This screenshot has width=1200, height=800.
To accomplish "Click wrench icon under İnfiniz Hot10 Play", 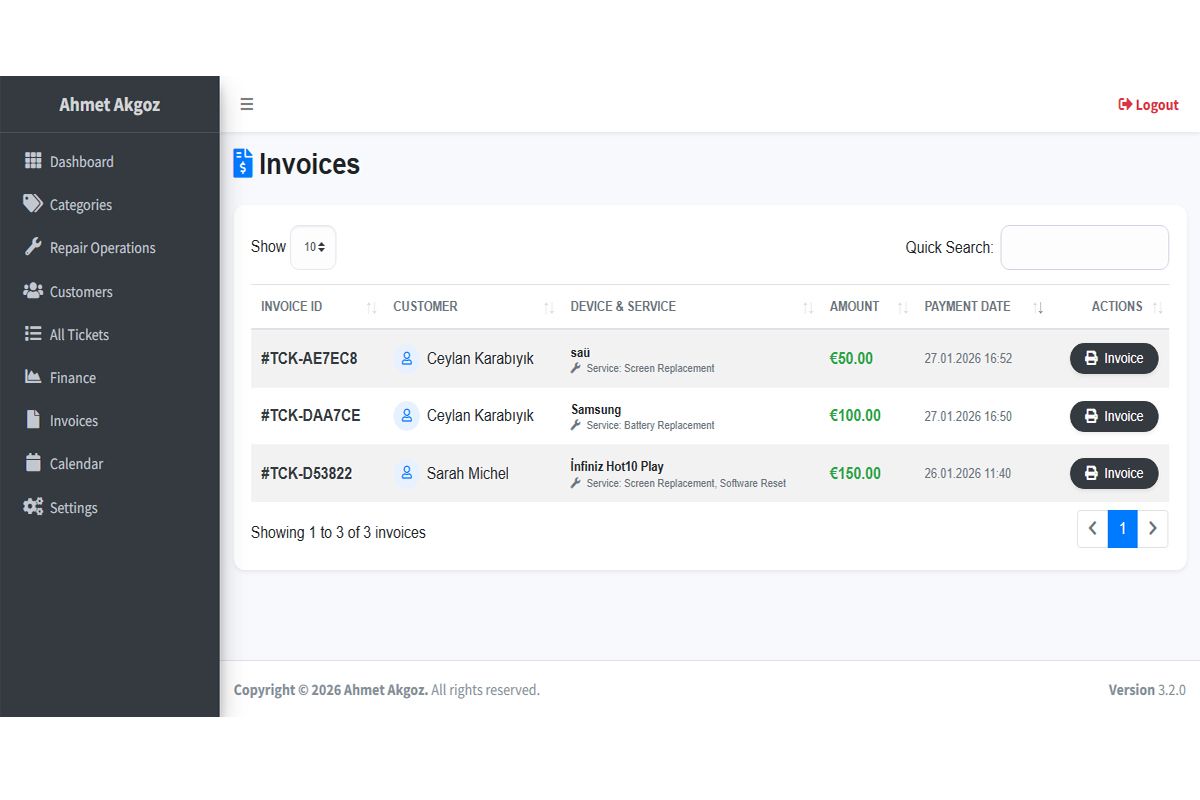I will click(x=576, y=483).
